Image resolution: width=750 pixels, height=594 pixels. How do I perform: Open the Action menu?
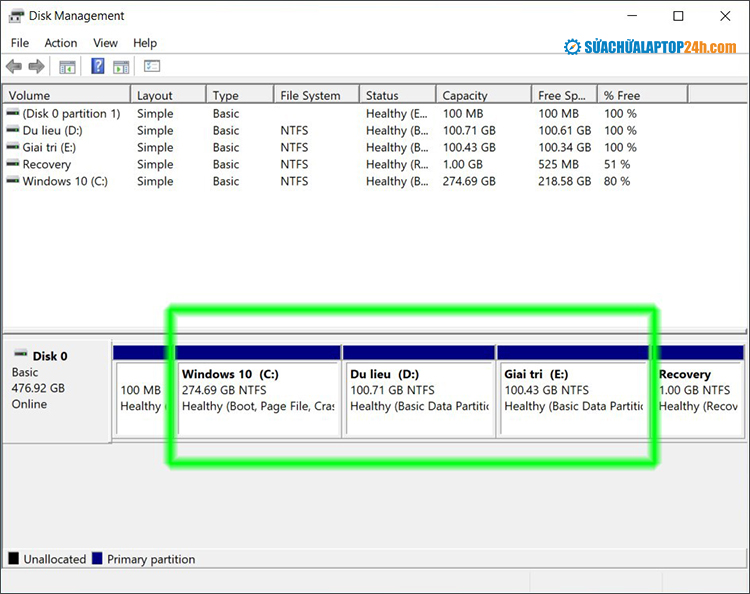pos(61,43)
